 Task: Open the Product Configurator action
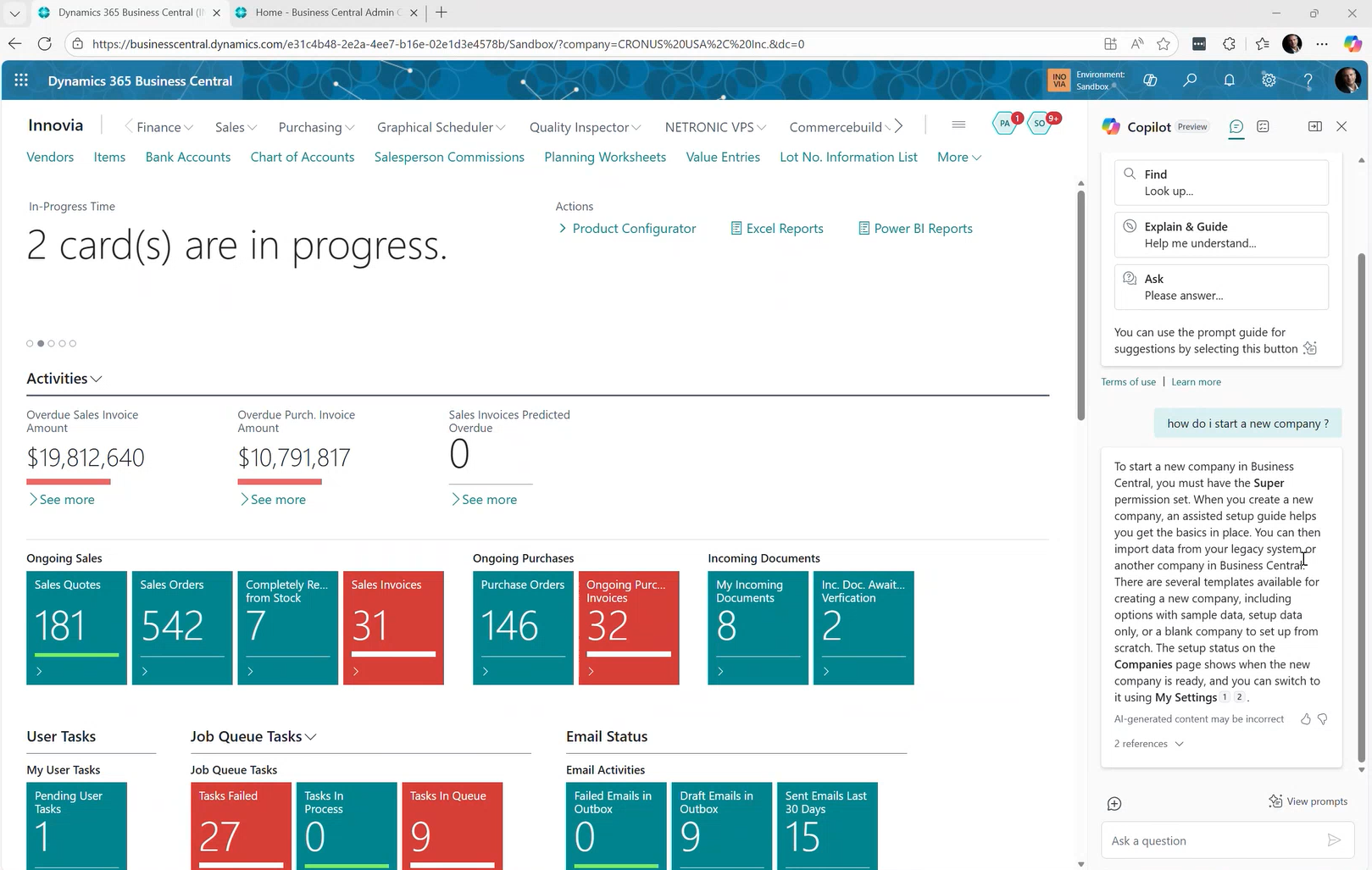pos(627,229)
